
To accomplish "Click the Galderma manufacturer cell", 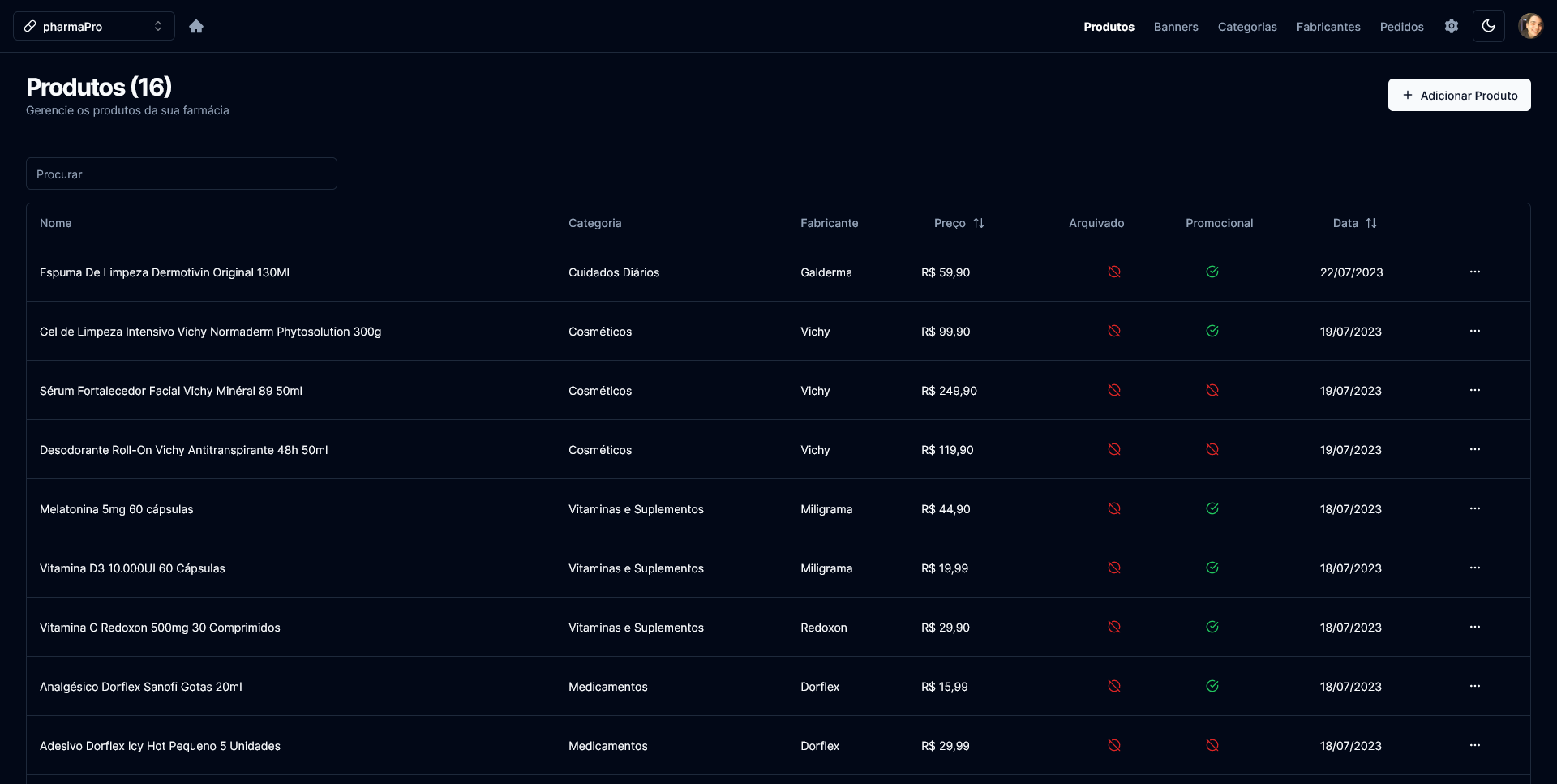I will (x=826, y=272).
